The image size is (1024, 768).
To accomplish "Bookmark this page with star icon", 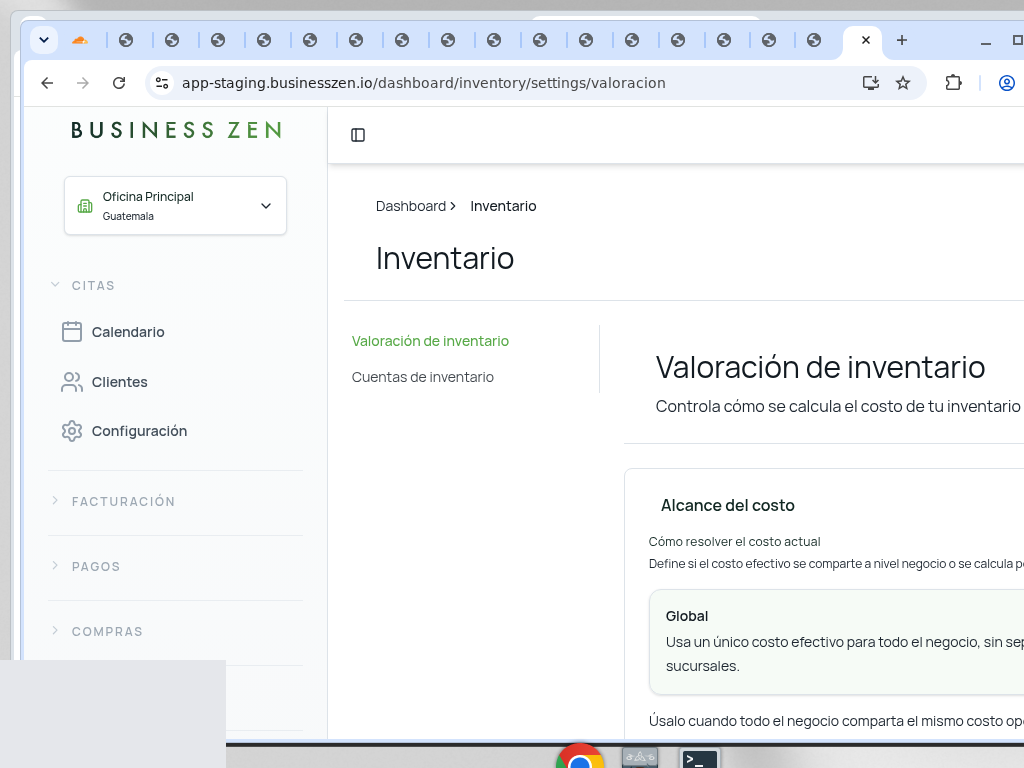I will (x=903, y=83).
